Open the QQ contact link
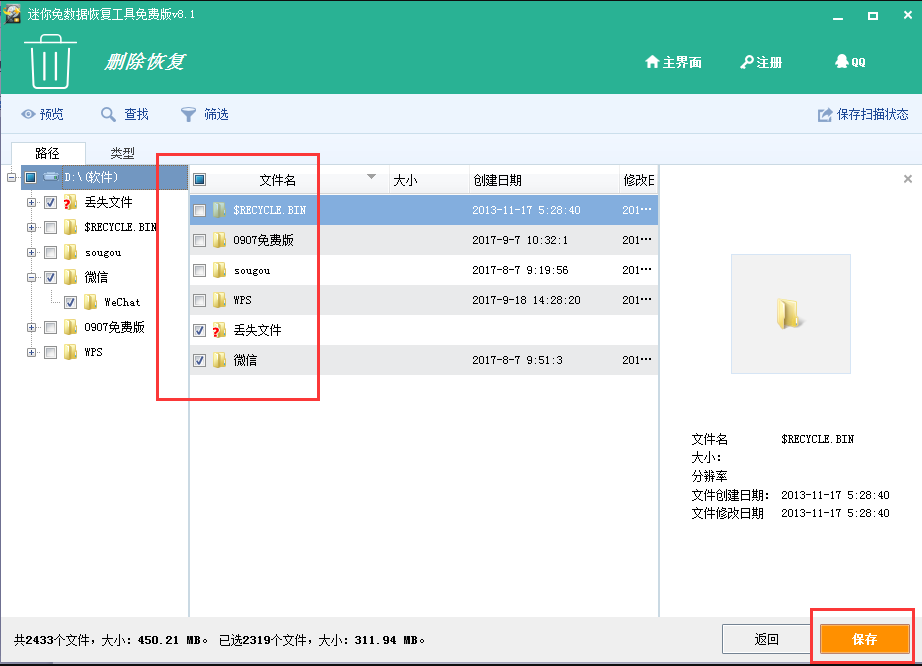This screenshot has height=666, width=922. point(850,62)
